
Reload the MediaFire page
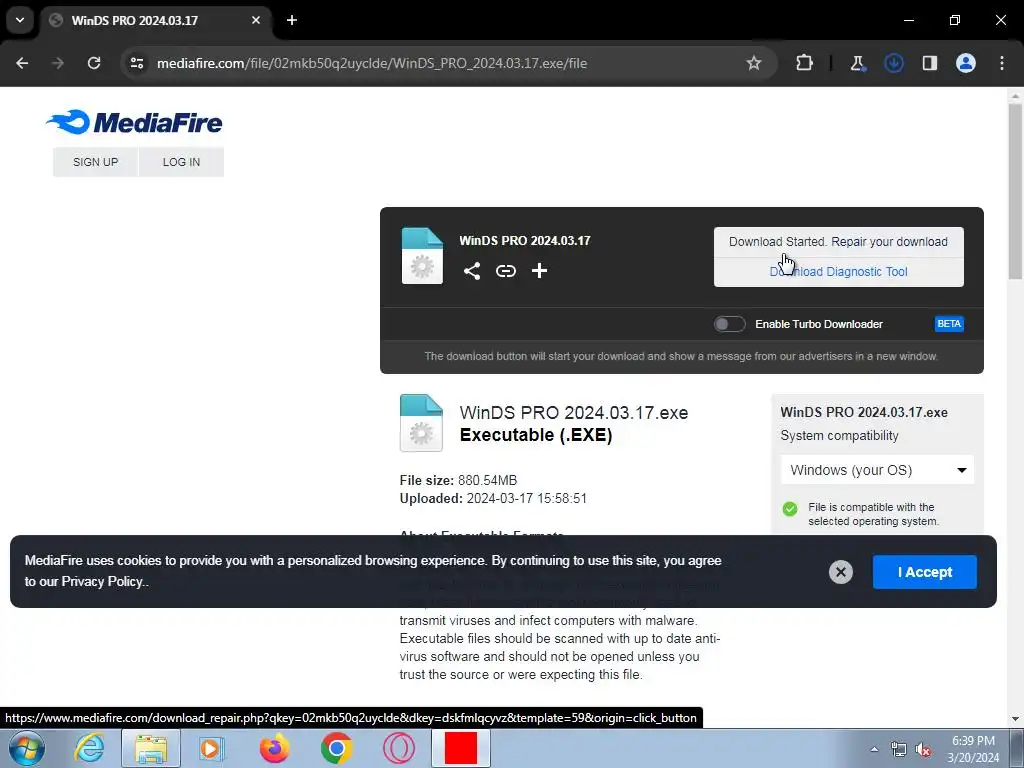click(94, 63)
